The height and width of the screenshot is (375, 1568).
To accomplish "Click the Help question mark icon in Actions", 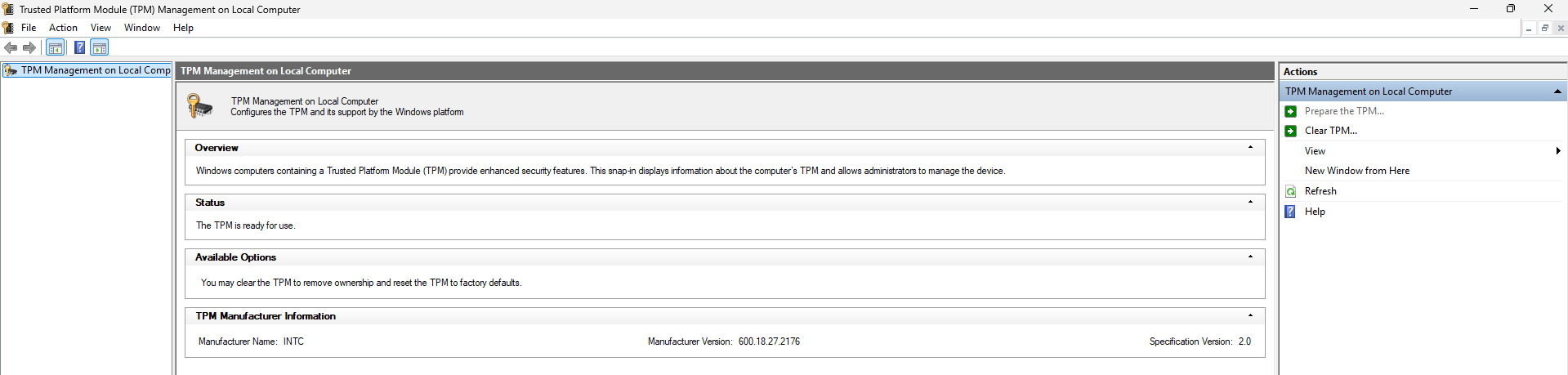I will (x=1290, y=212).
